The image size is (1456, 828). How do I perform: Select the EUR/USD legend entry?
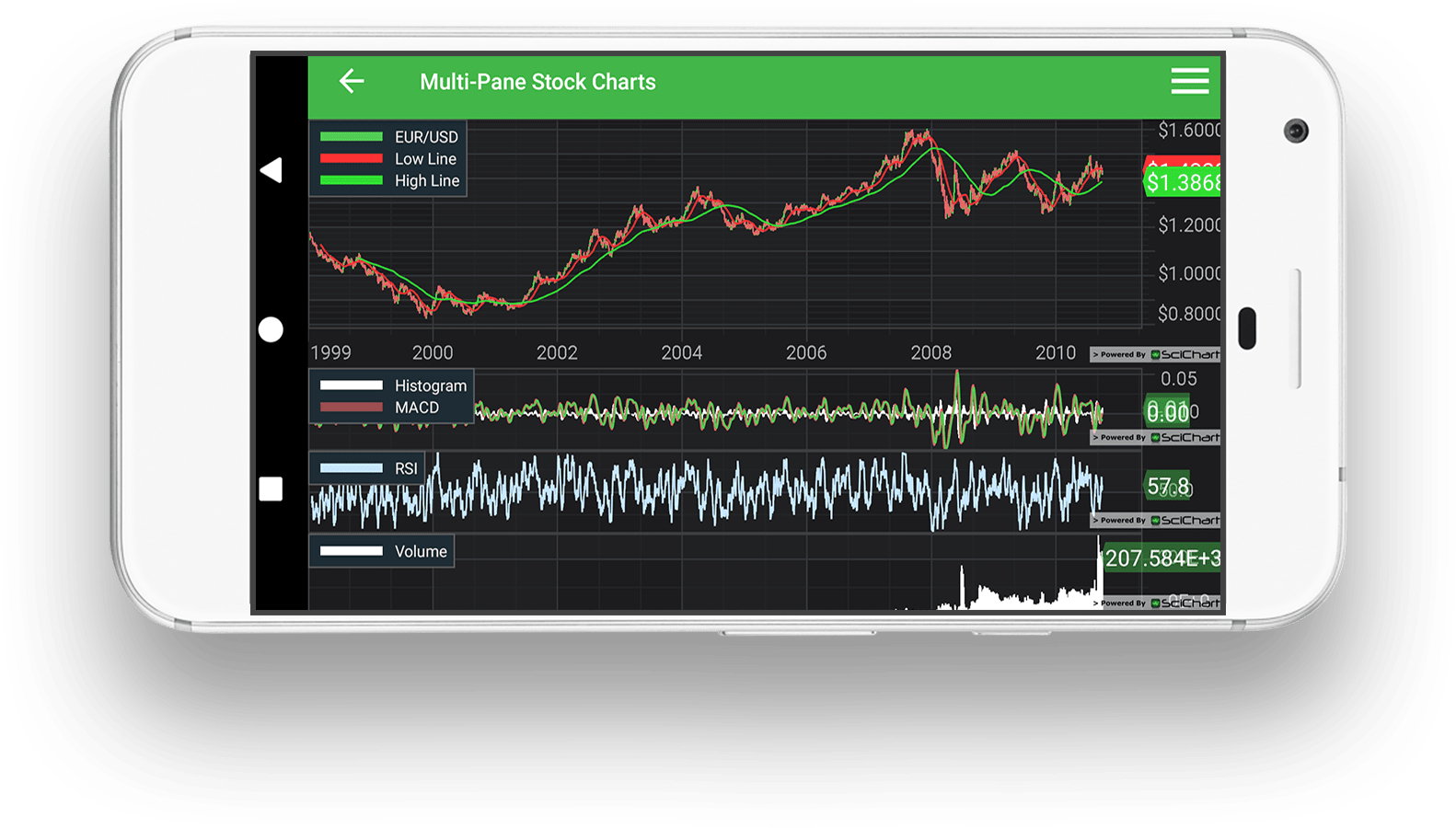point(388,137)
